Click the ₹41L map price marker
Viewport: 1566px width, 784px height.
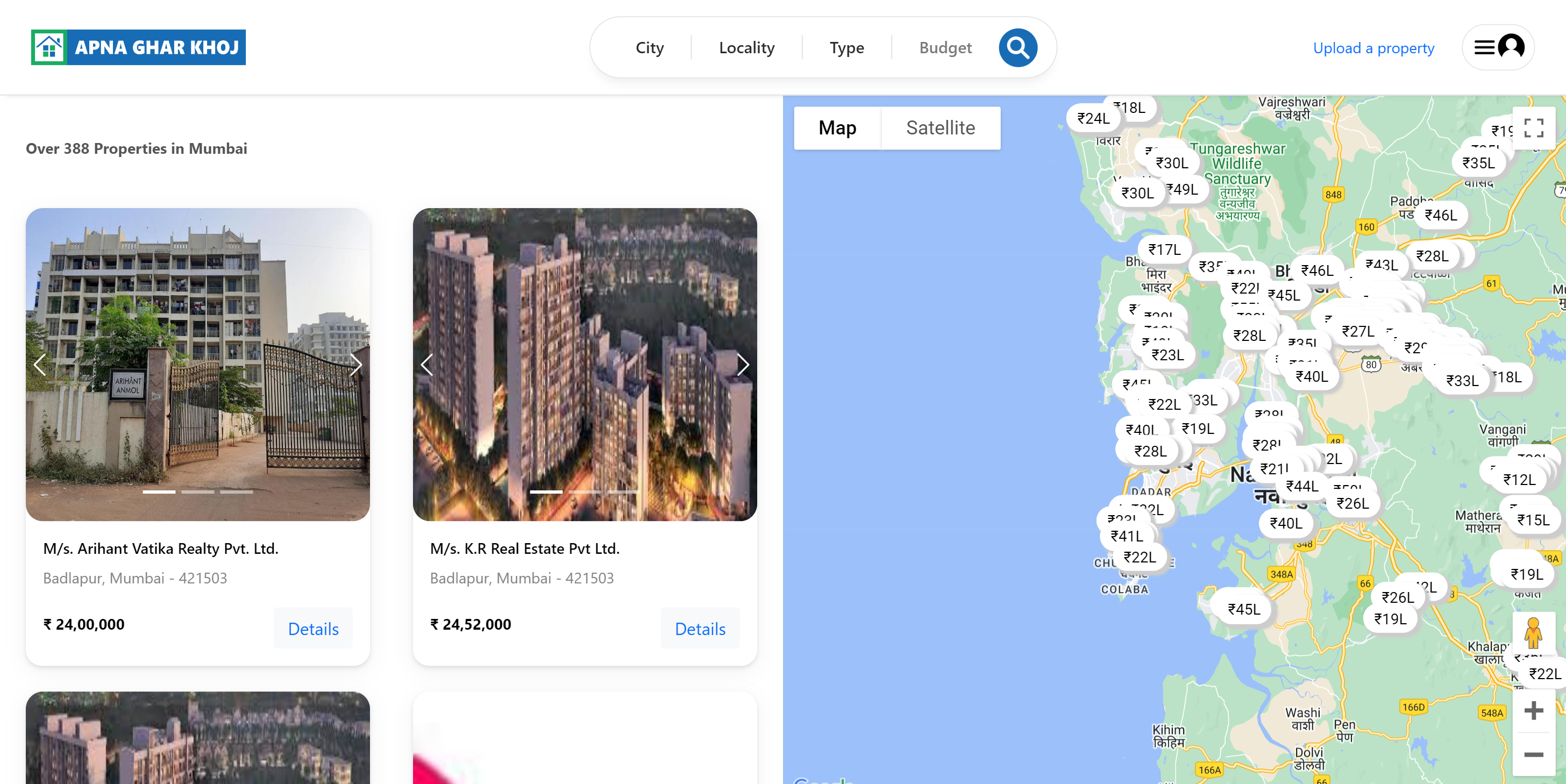[x=1127, y=536]
